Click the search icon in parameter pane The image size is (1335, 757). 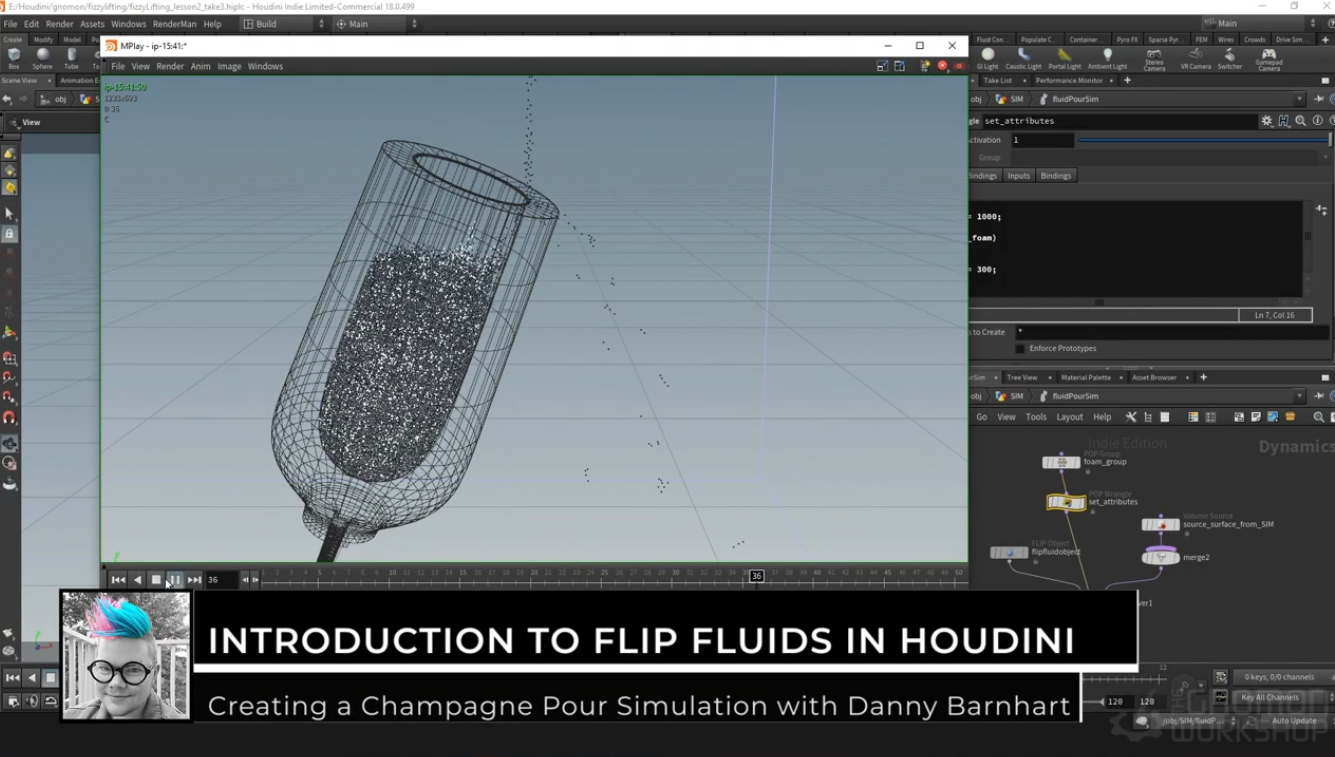1300,121
